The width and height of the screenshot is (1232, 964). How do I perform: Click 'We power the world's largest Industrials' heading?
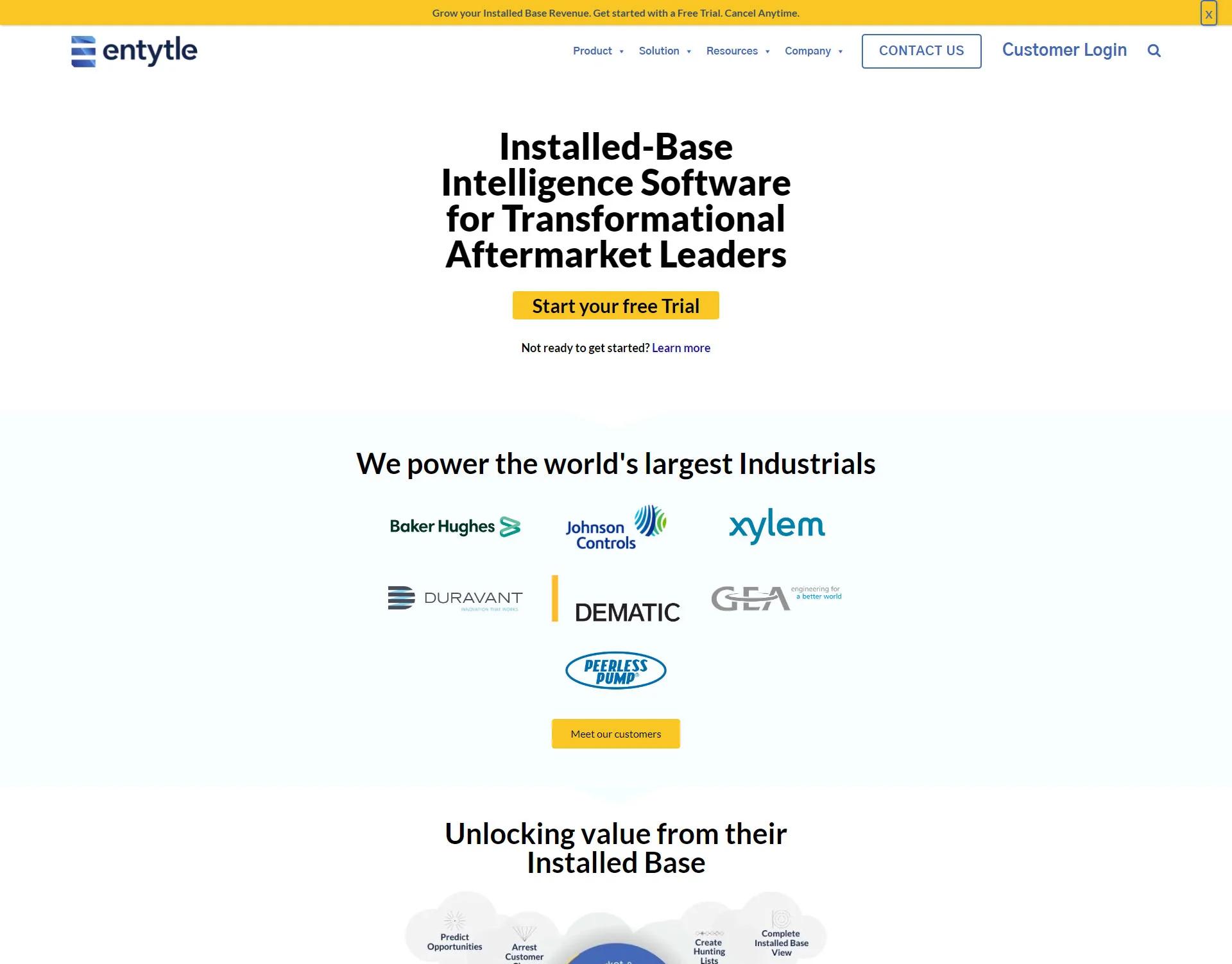[x=615, y=463]
